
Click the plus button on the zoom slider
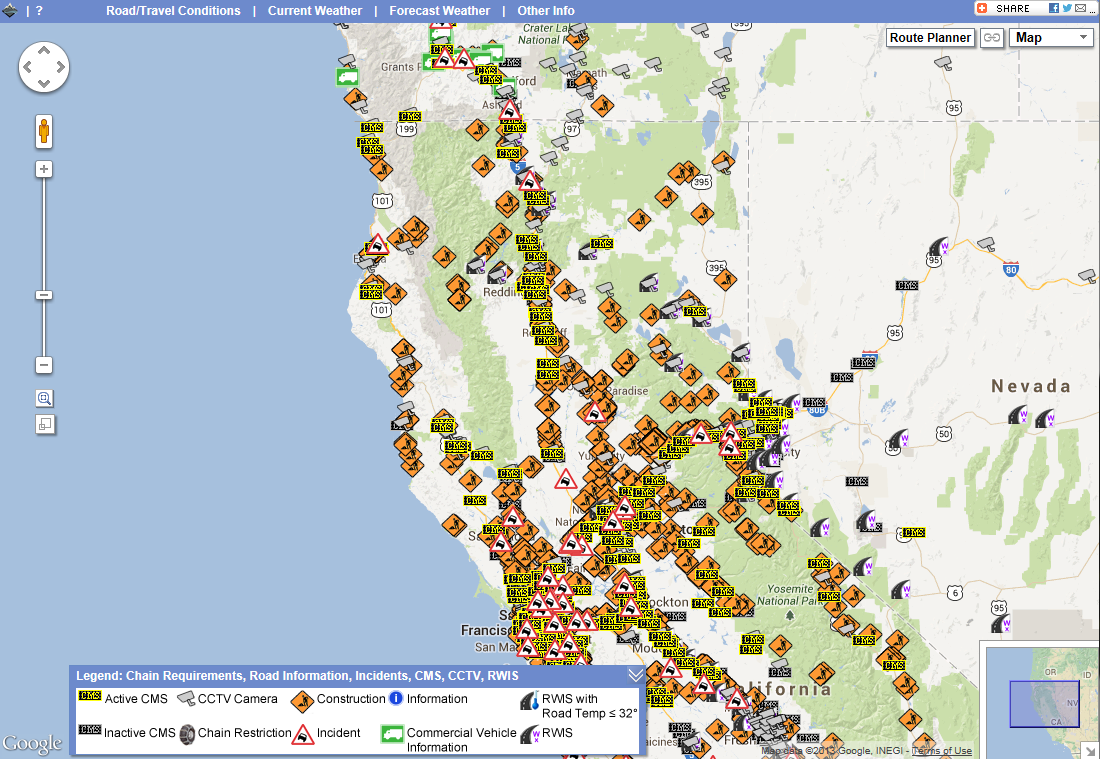(x=43, y=168)
